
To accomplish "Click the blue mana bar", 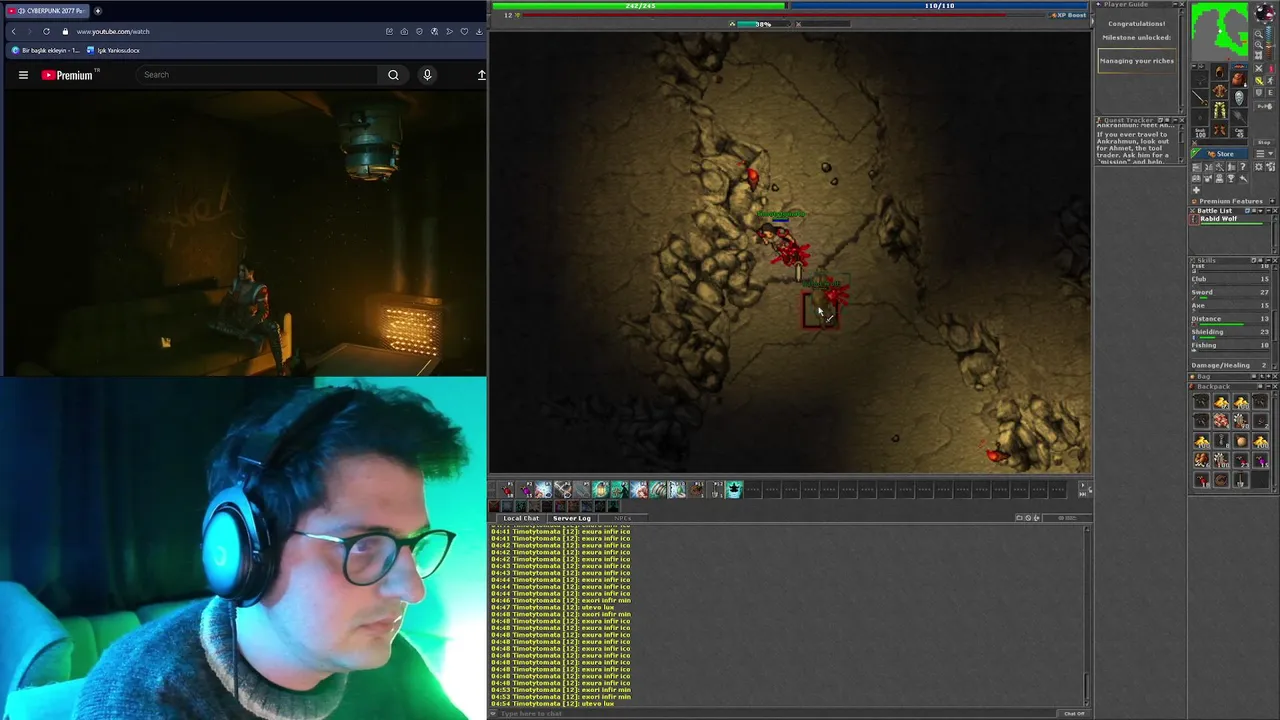I will coord(939,6).
